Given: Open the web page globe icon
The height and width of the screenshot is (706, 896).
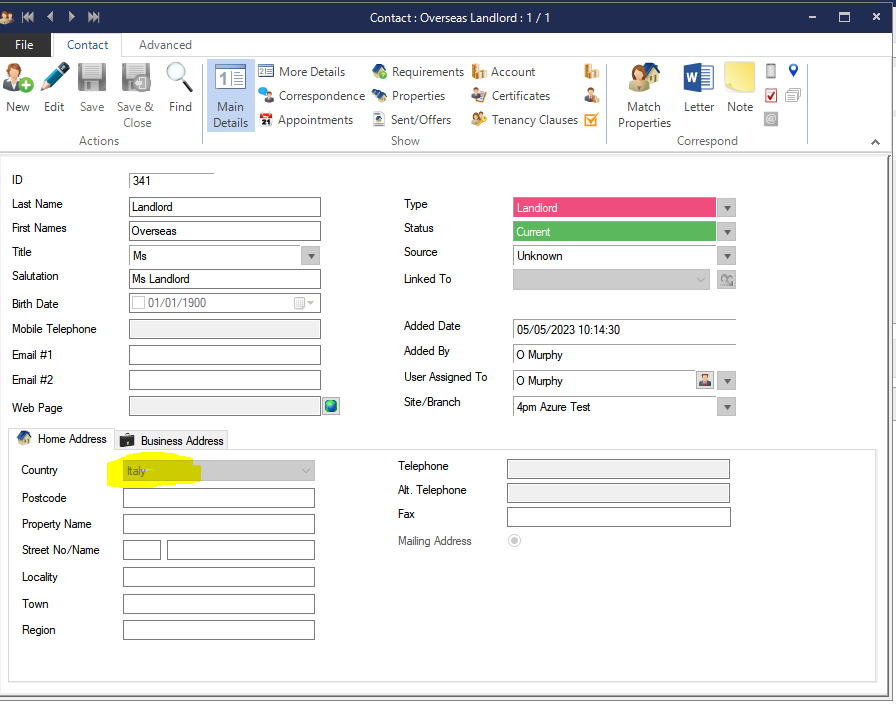Looking at the screenshot, I should (331, 406).
